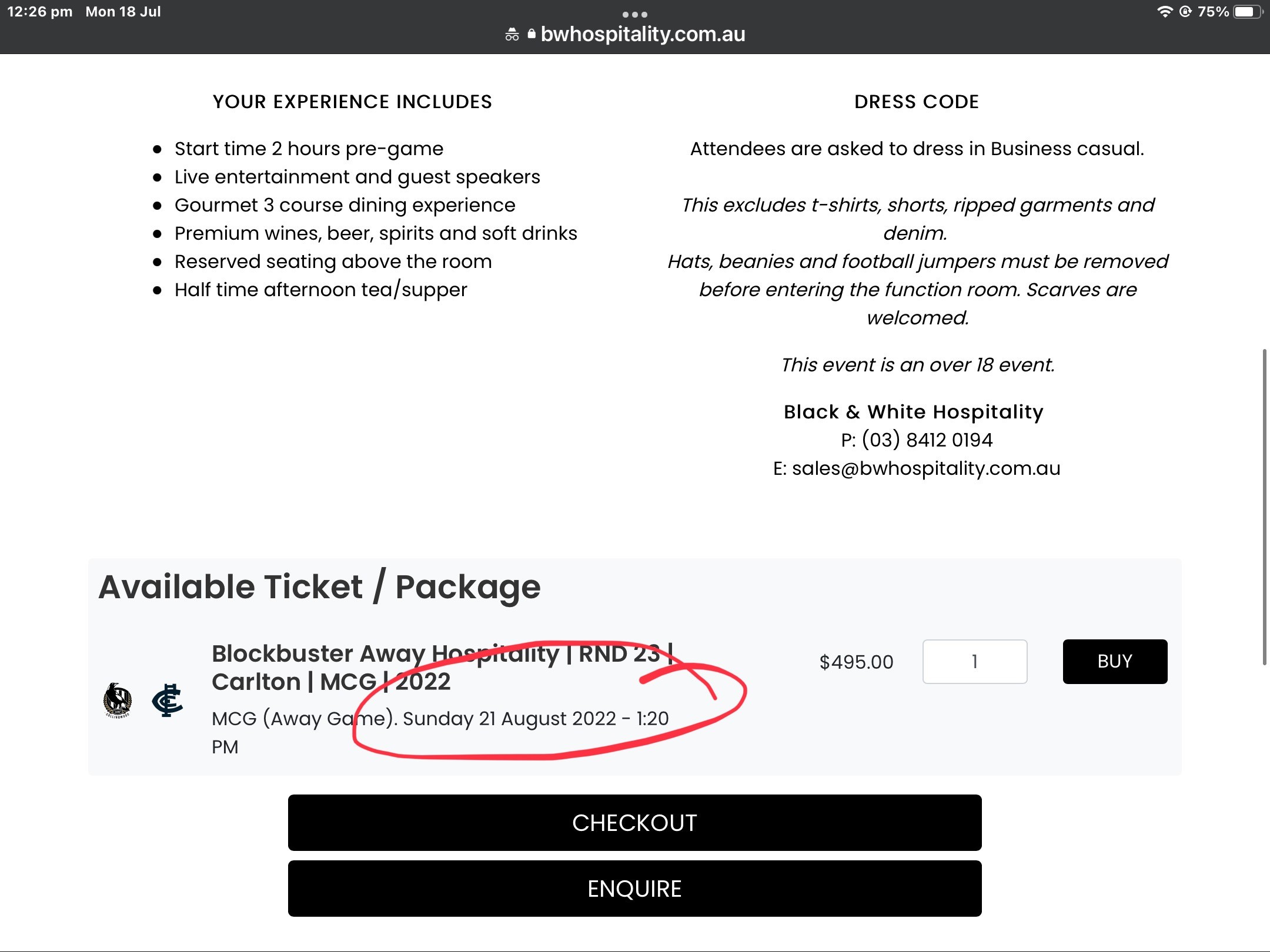Click the Collingwood magpie club logo
Screen dimensions: 1270x952
118,700
